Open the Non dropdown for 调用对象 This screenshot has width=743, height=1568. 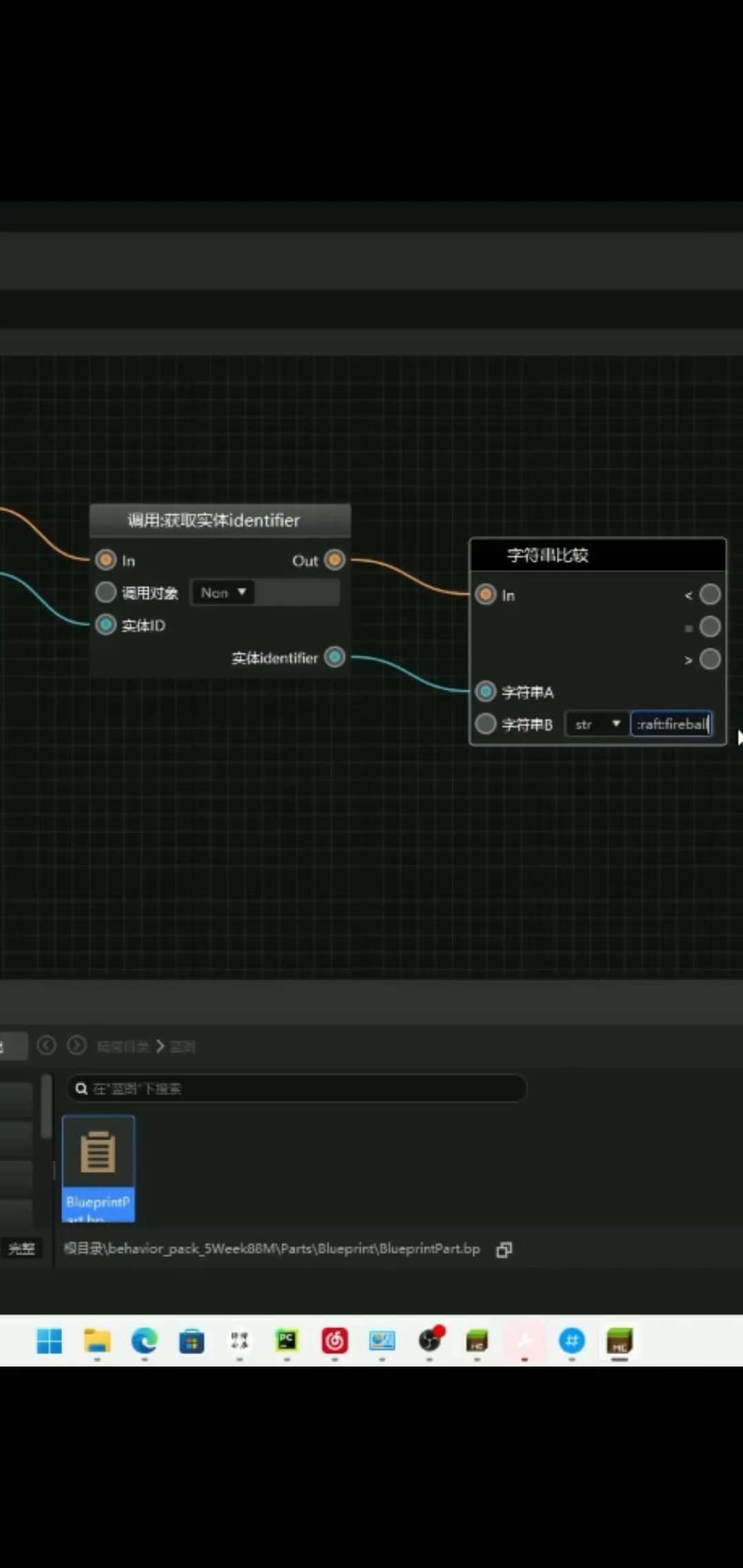coord(223,592)
